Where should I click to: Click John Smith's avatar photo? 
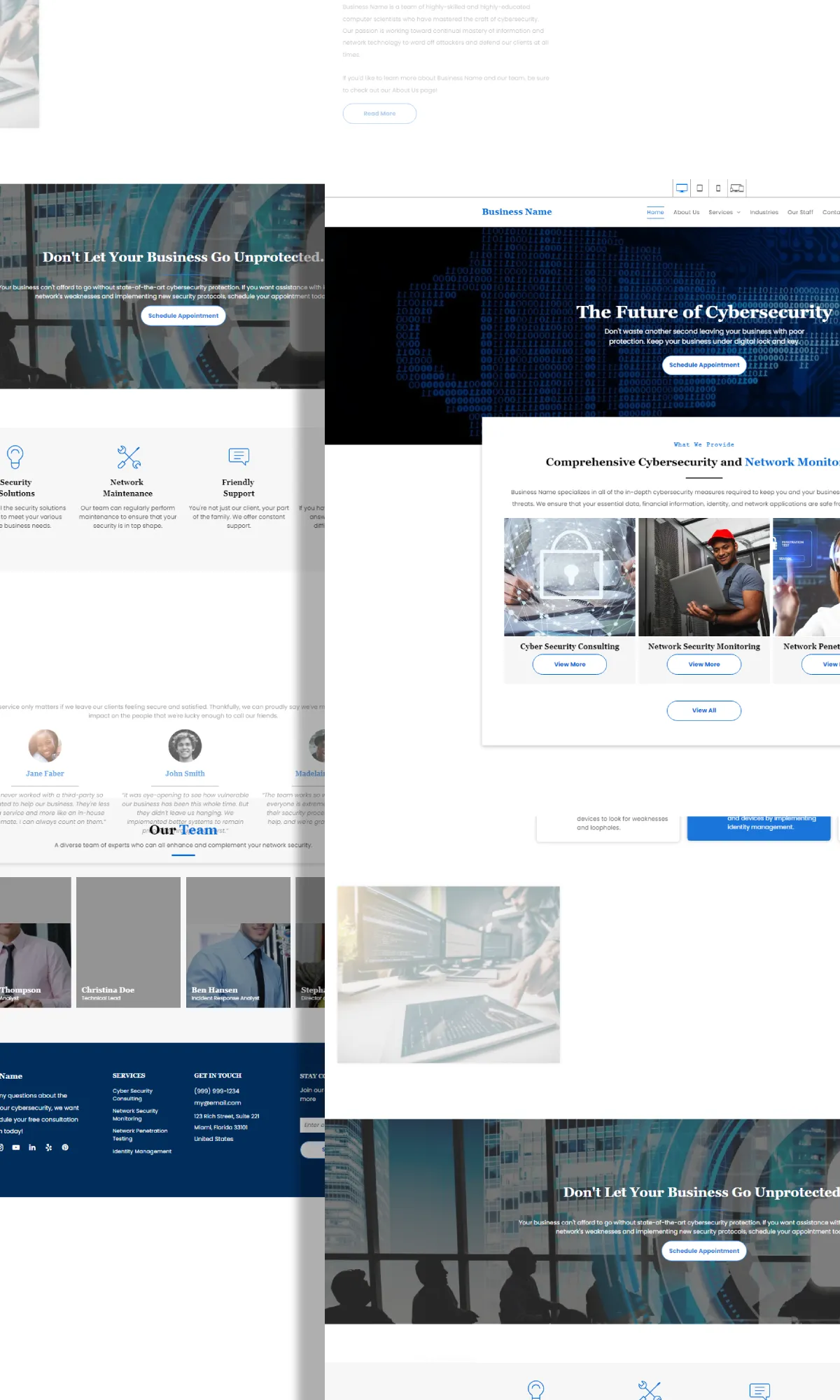click(185, 746)
